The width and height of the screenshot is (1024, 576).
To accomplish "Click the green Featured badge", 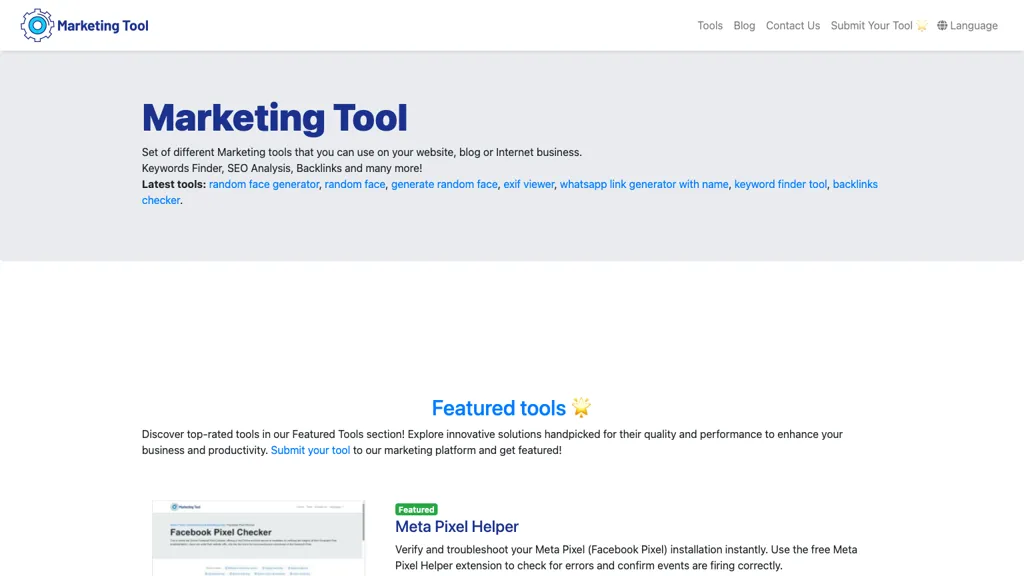I will click(x=416, y=509).
